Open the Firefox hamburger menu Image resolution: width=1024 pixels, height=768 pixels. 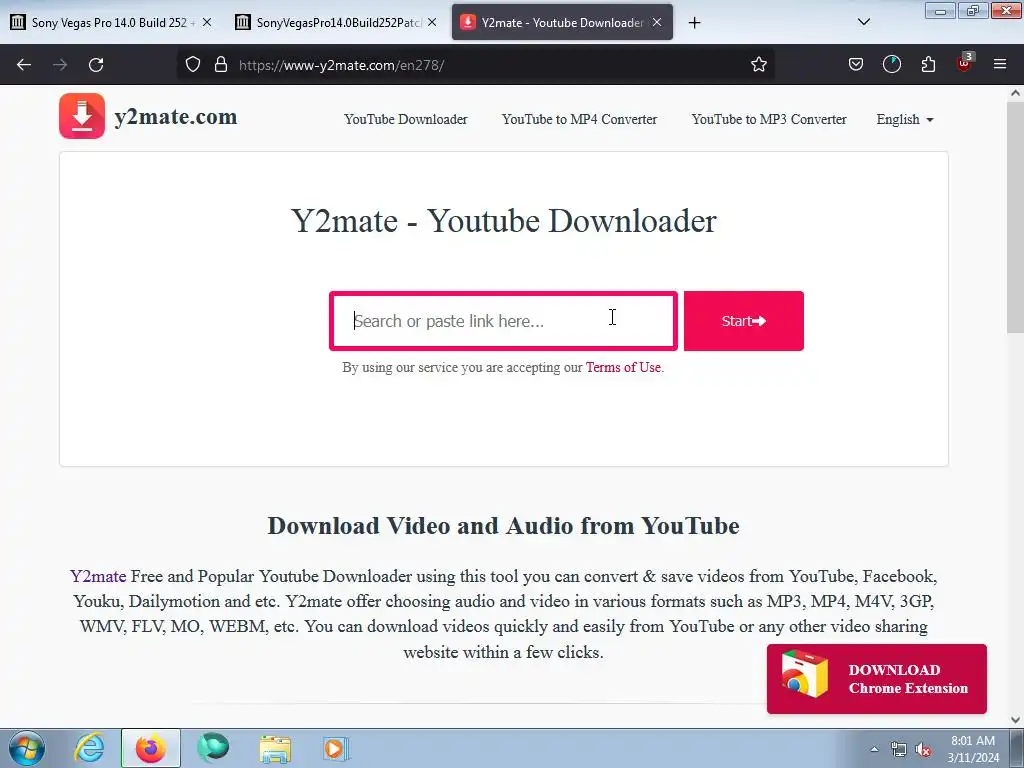1000,64
